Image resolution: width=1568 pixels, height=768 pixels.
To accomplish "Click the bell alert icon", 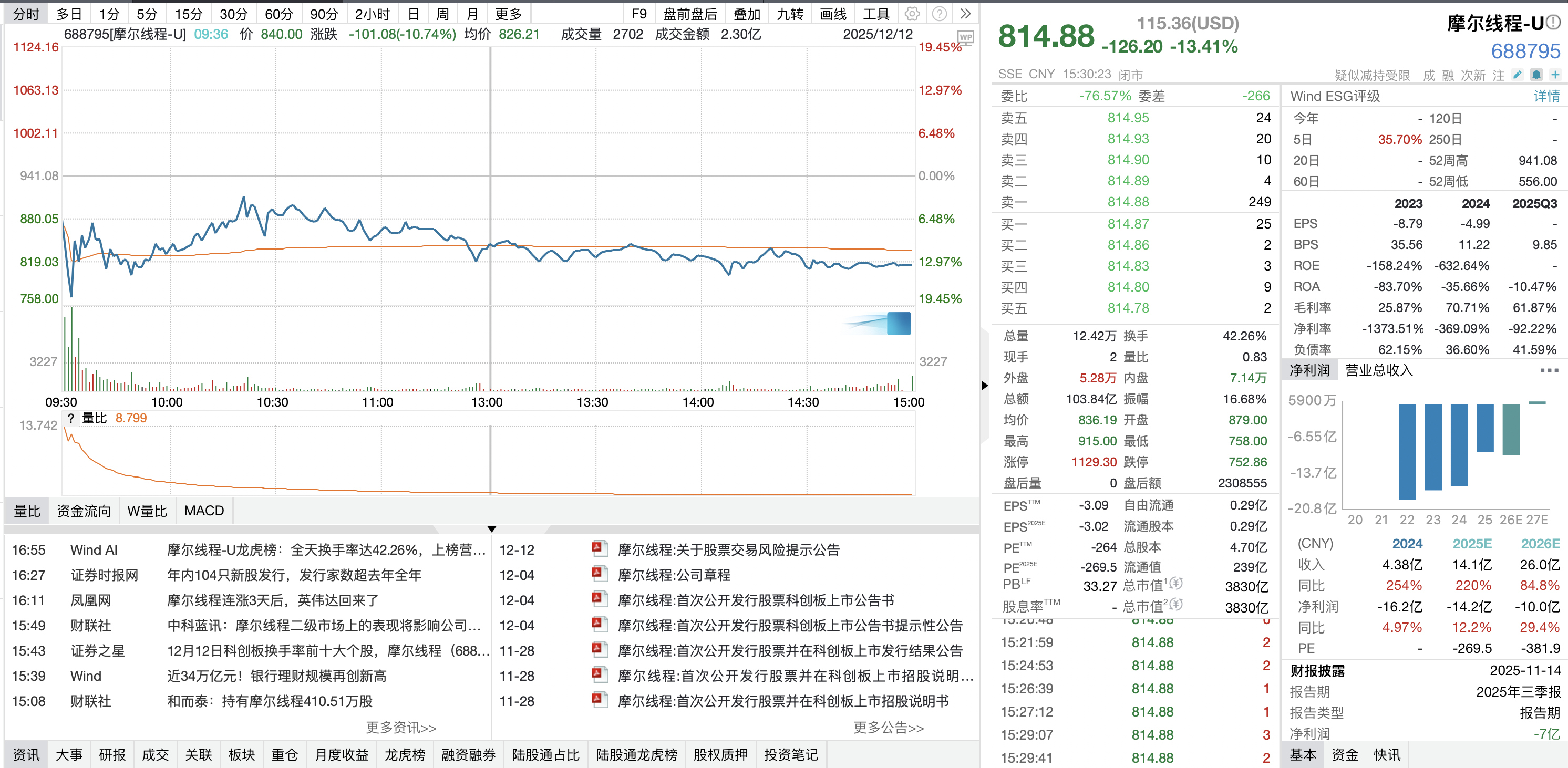I will click(x=1536, y=74).
